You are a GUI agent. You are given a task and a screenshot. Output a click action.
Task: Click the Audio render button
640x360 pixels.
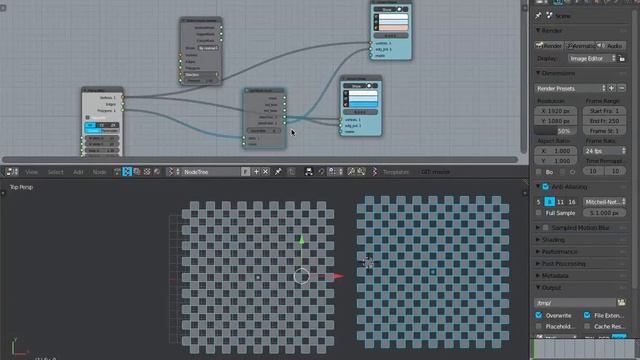click(611, 46)
